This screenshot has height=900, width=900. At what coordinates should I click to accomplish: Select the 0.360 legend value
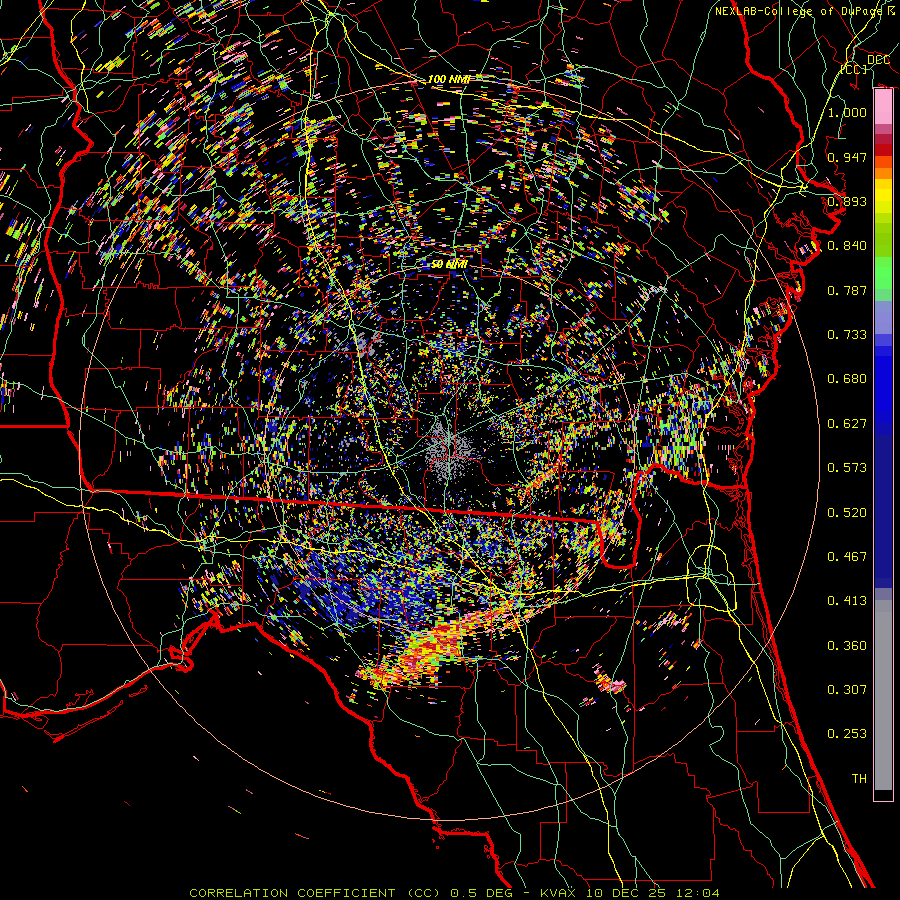tap(847, 646)
